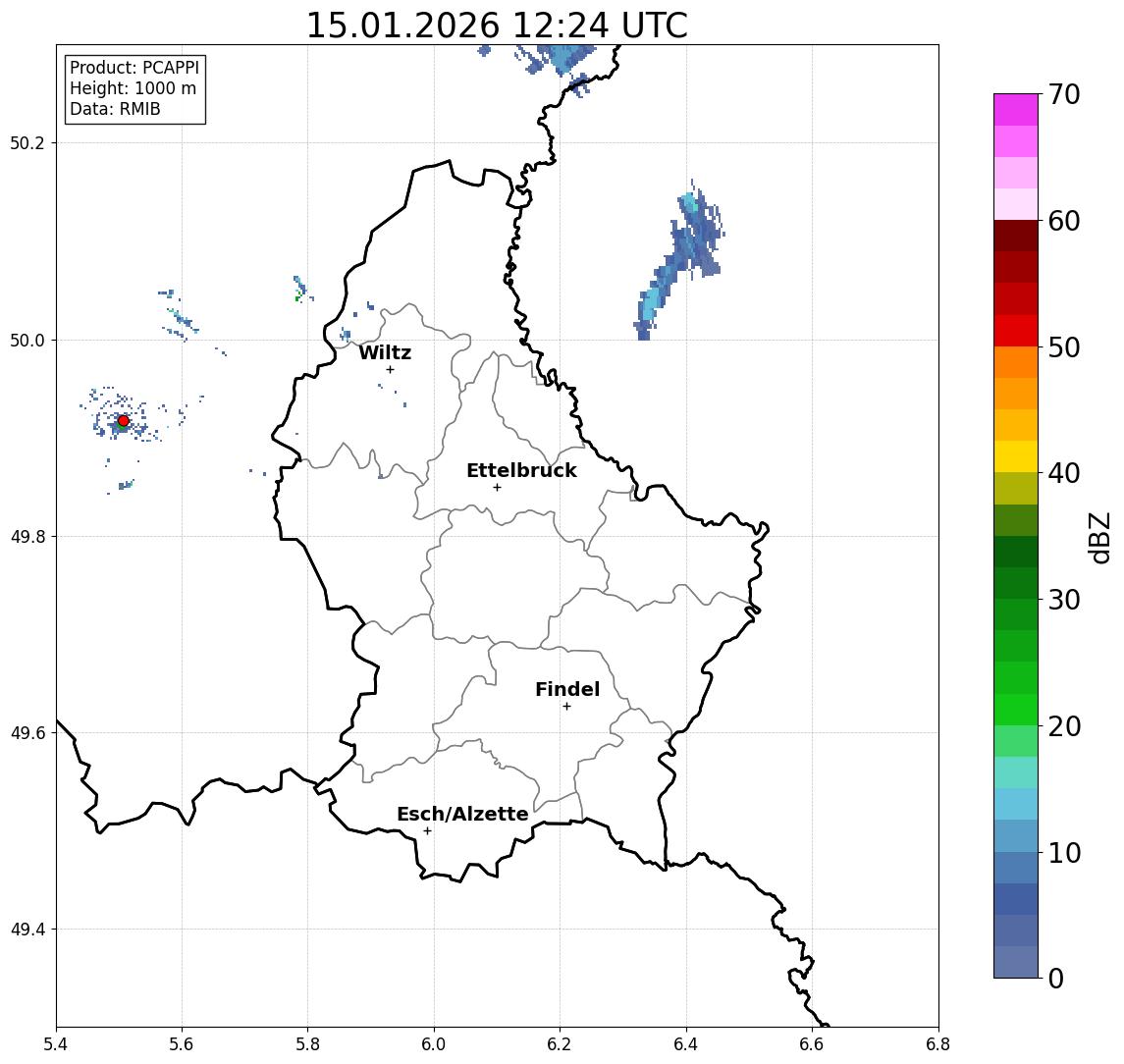Click the orange swatch just below 50
Viewport: 1124px width, 1064px height.
1016,362
